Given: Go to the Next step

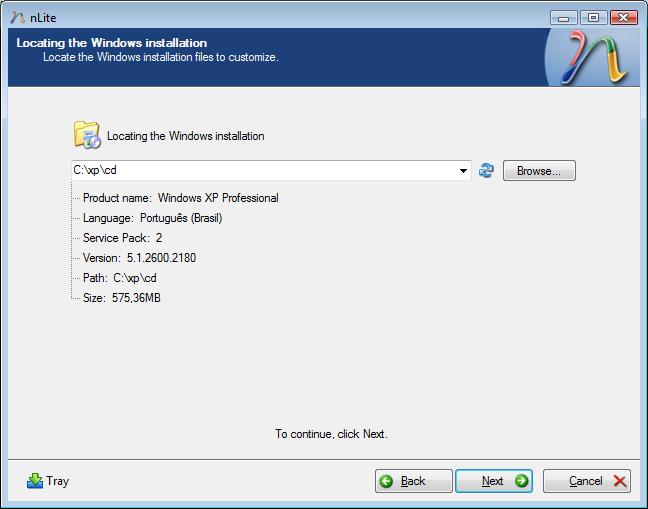Looking at the screenshot, I should 494,481.
